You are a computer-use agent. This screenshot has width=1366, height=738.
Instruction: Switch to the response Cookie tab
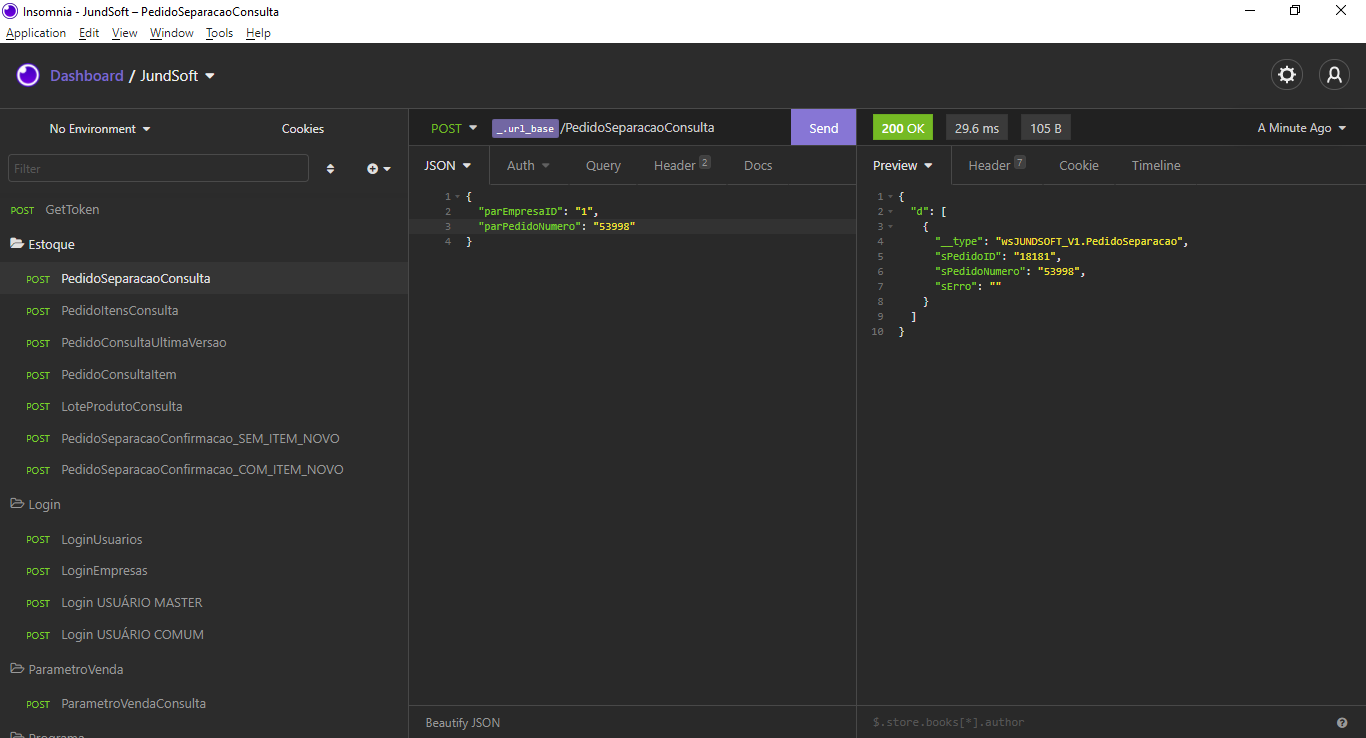click(x=1079, y=166)
